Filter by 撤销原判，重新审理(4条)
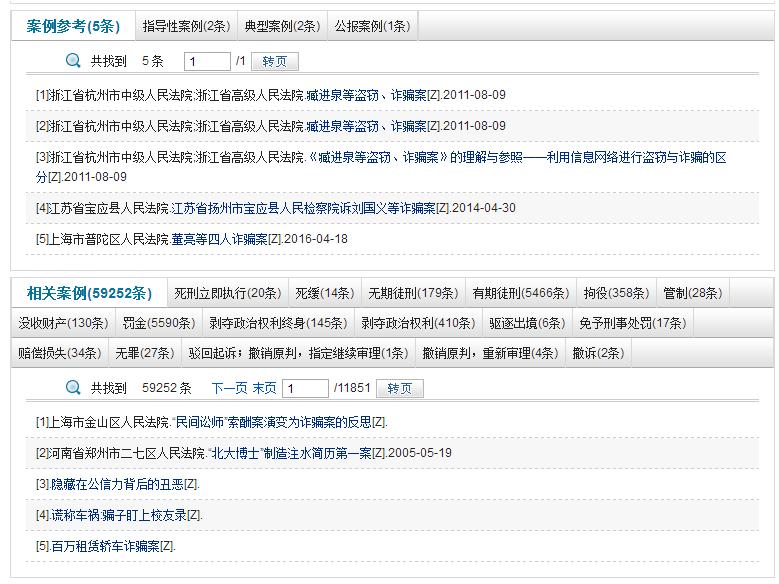This screenshot has height=584, width=779. pos(490,353)
